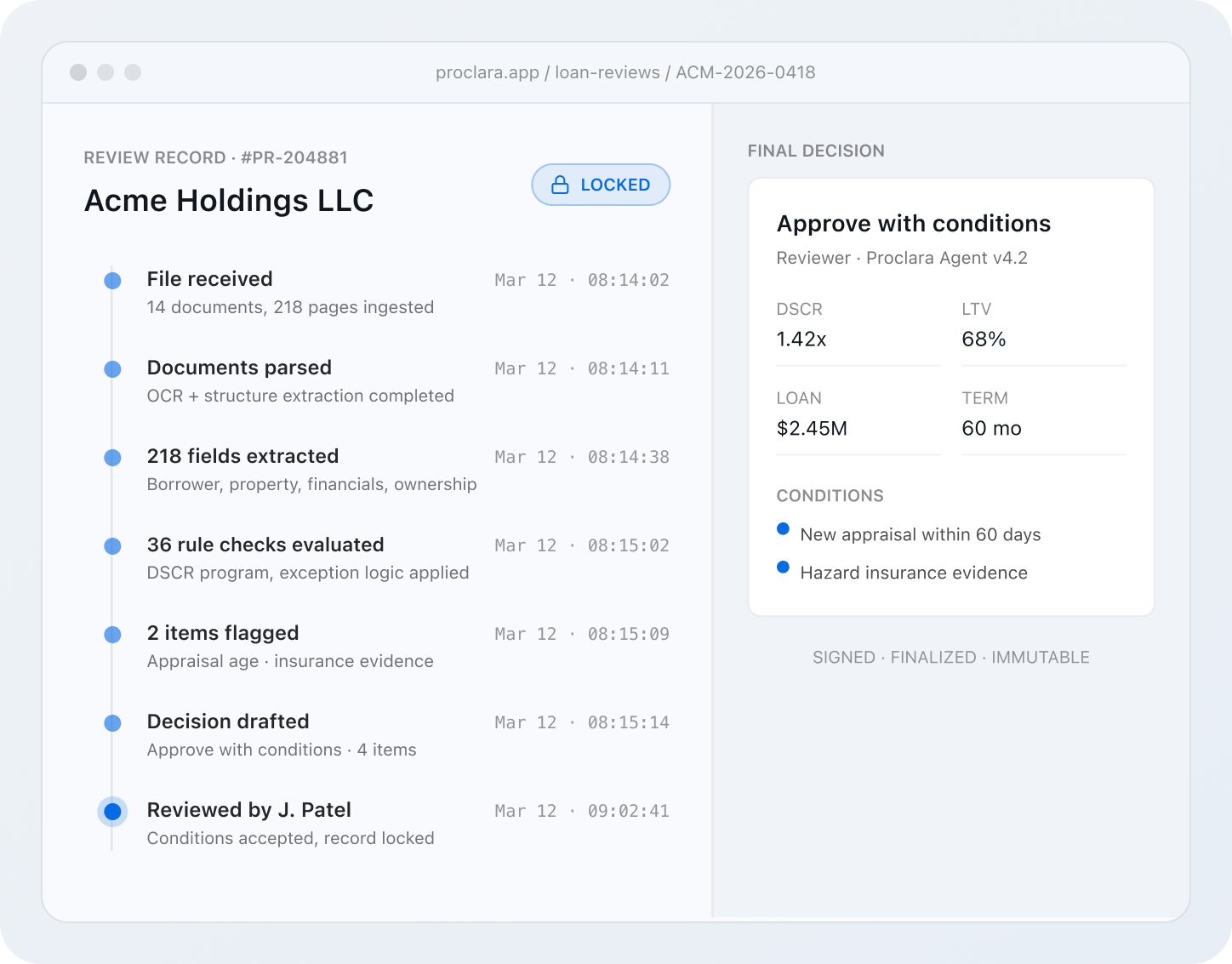
Task: Click the Hazard insurance evidence condition
Action: click(x=914, y=573)
